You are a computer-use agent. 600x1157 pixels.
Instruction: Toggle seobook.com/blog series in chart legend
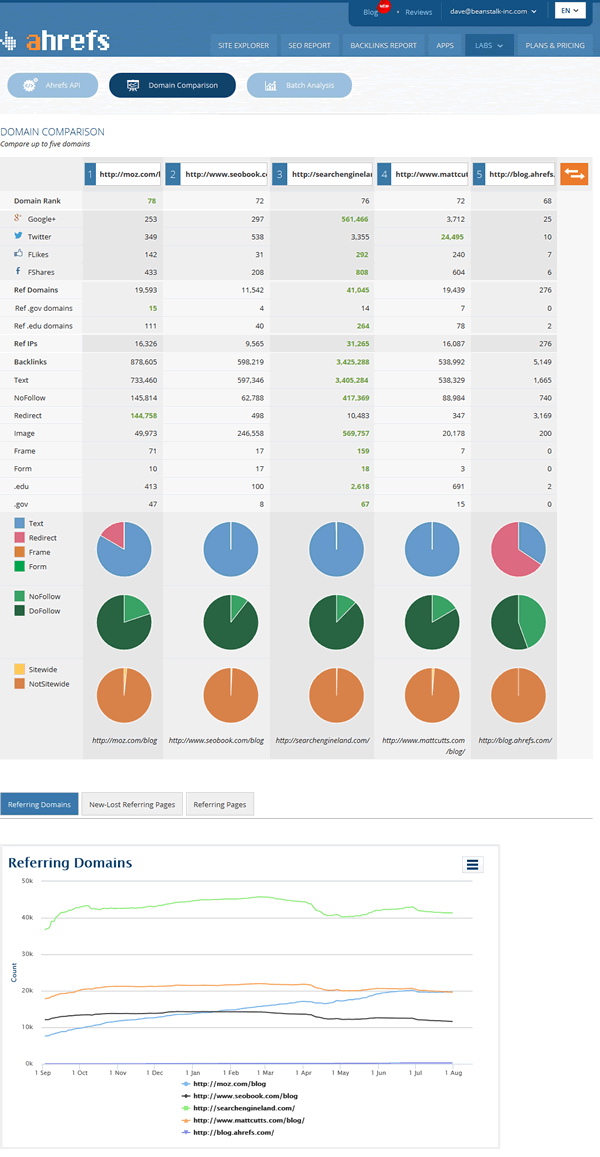240,1096
